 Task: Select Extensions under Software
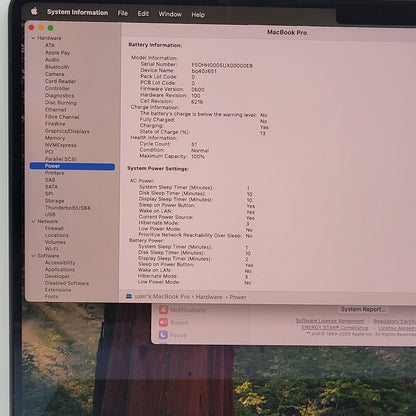coord(58,290)
